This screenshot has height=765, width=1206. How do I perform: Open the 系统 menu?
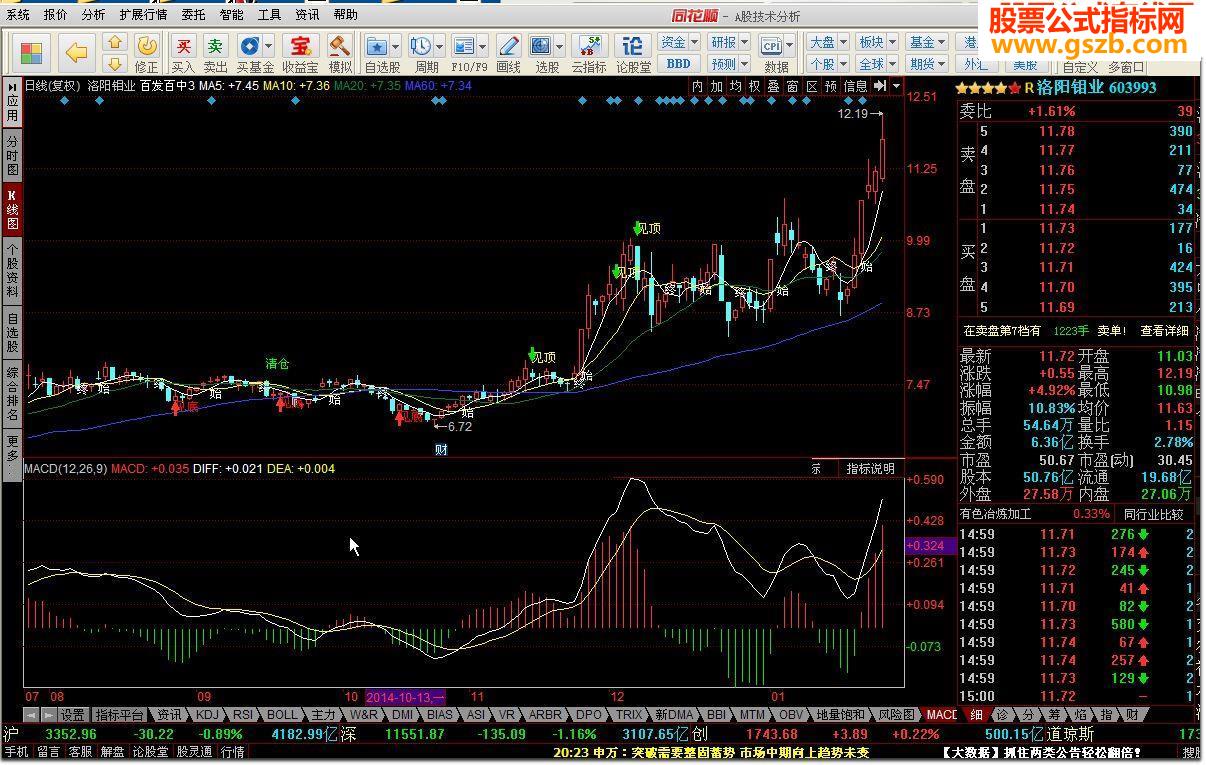pyautogui.click(x=18, y=15)
